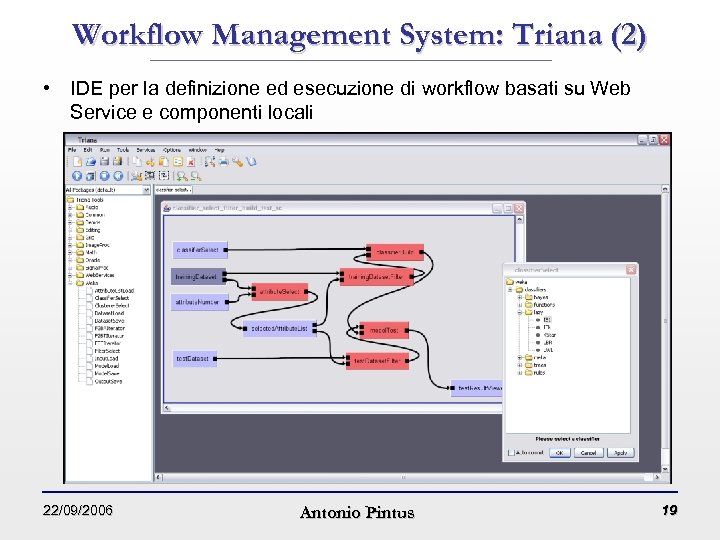This screenshot has width=720, height=540.
Task: Select FilterSelect in the Weka tool list
Action: pos(107,351)
